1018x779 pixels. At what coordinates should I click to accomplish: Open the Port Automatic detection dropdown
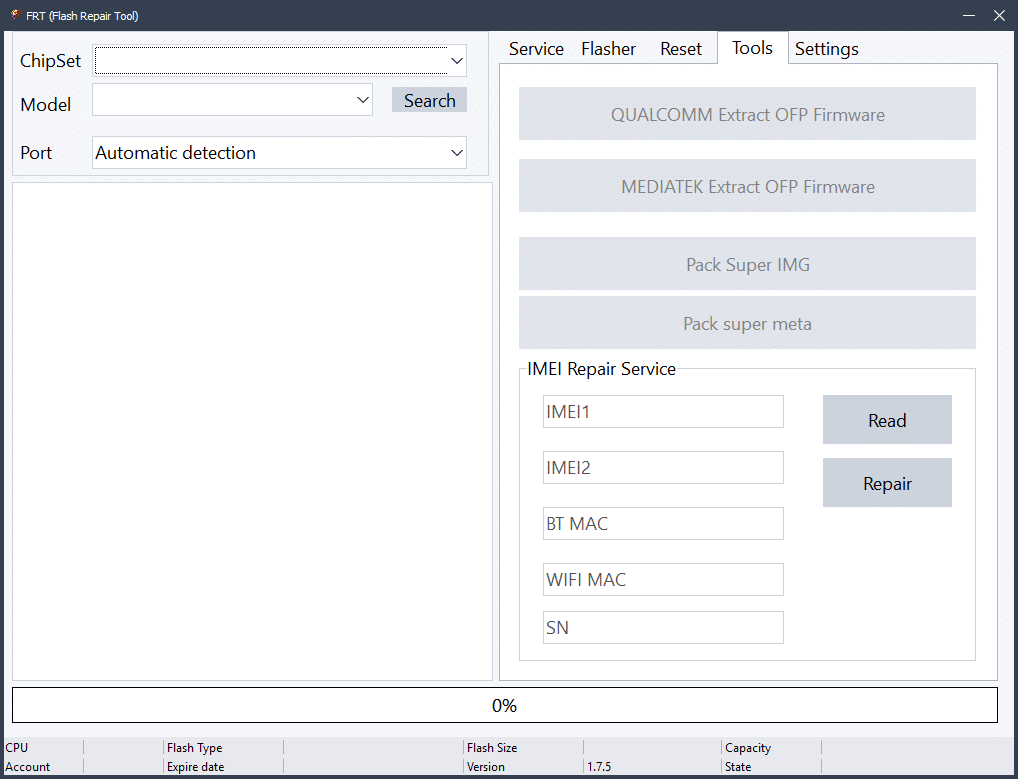[279, 153]
